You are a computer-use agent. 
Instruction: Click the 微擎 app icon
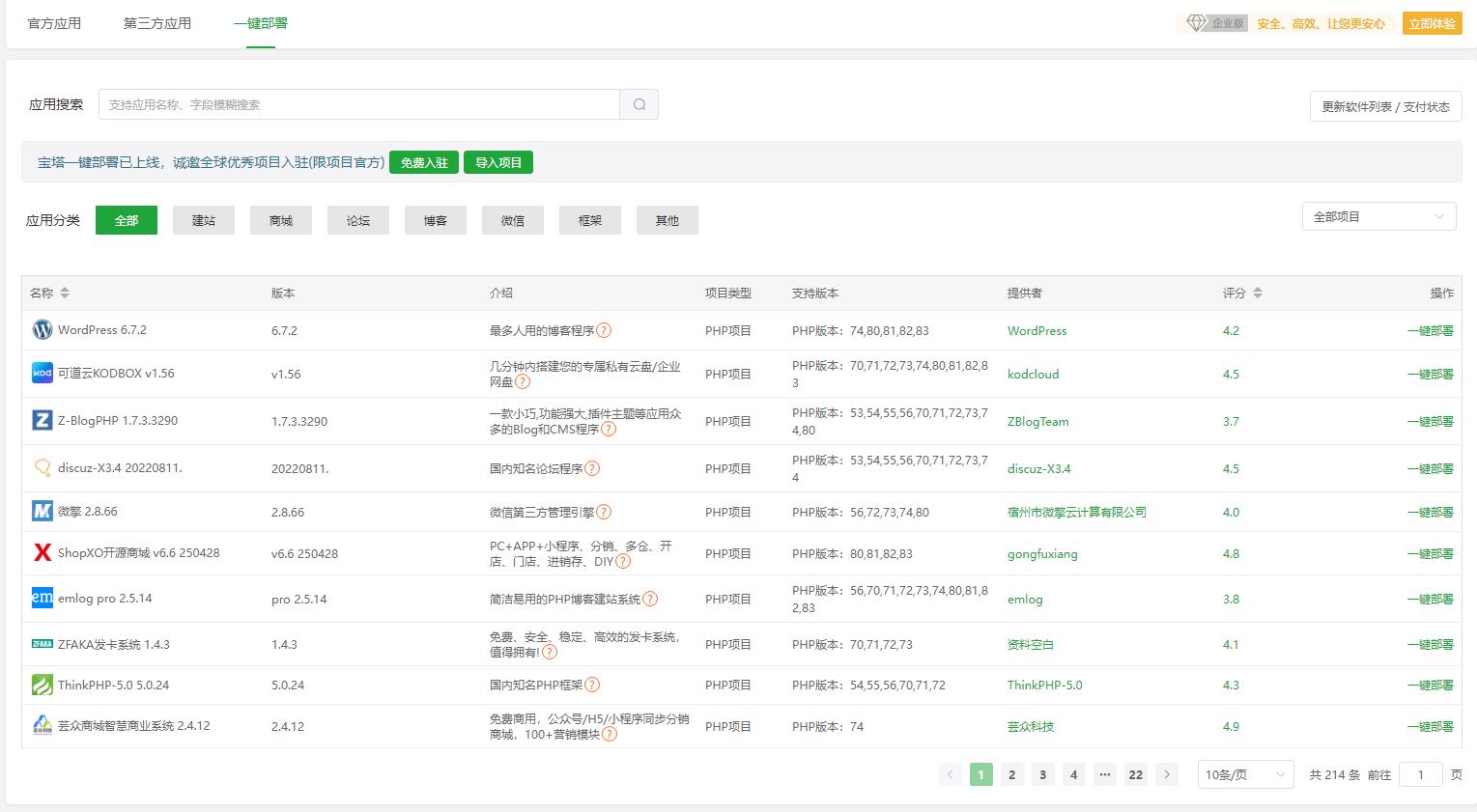point(43,511)
